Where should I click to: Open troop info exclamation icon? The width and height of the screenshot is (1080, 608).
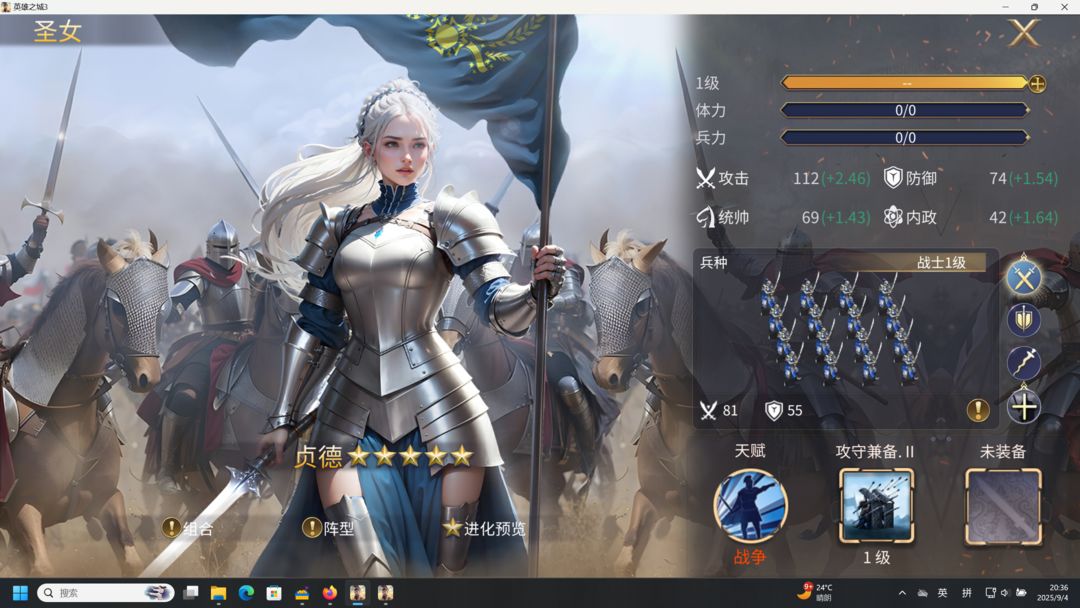coord(977,410)
